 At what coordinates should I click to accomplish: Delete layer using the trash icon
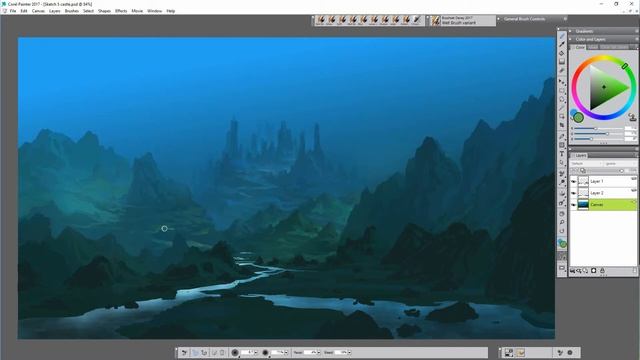[x=634, y=271]
